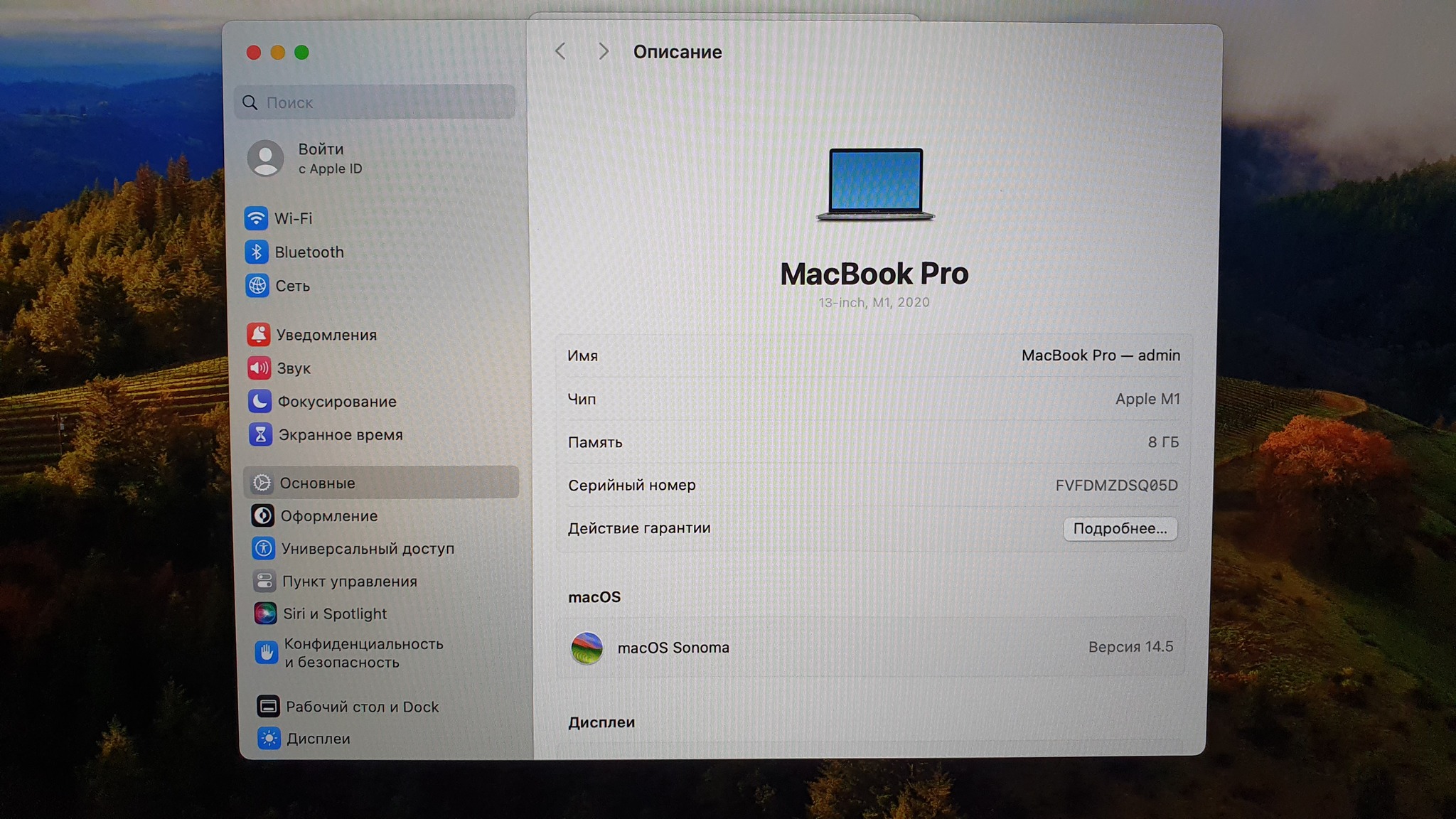
Task: Open Оформление appearance settings
Action: pos(328,516)
